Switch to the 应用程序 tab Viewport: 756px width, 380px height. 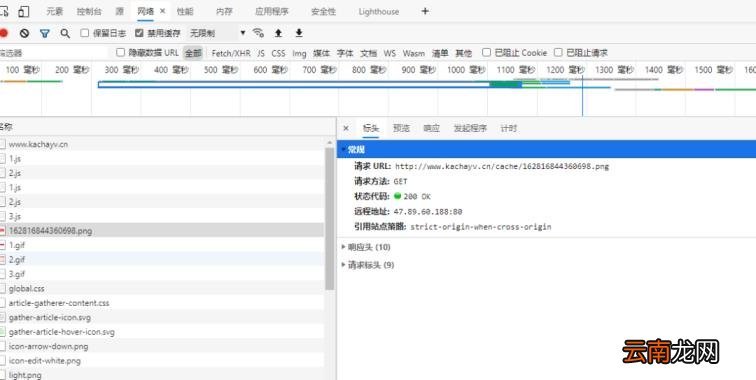tap(272, 12)
